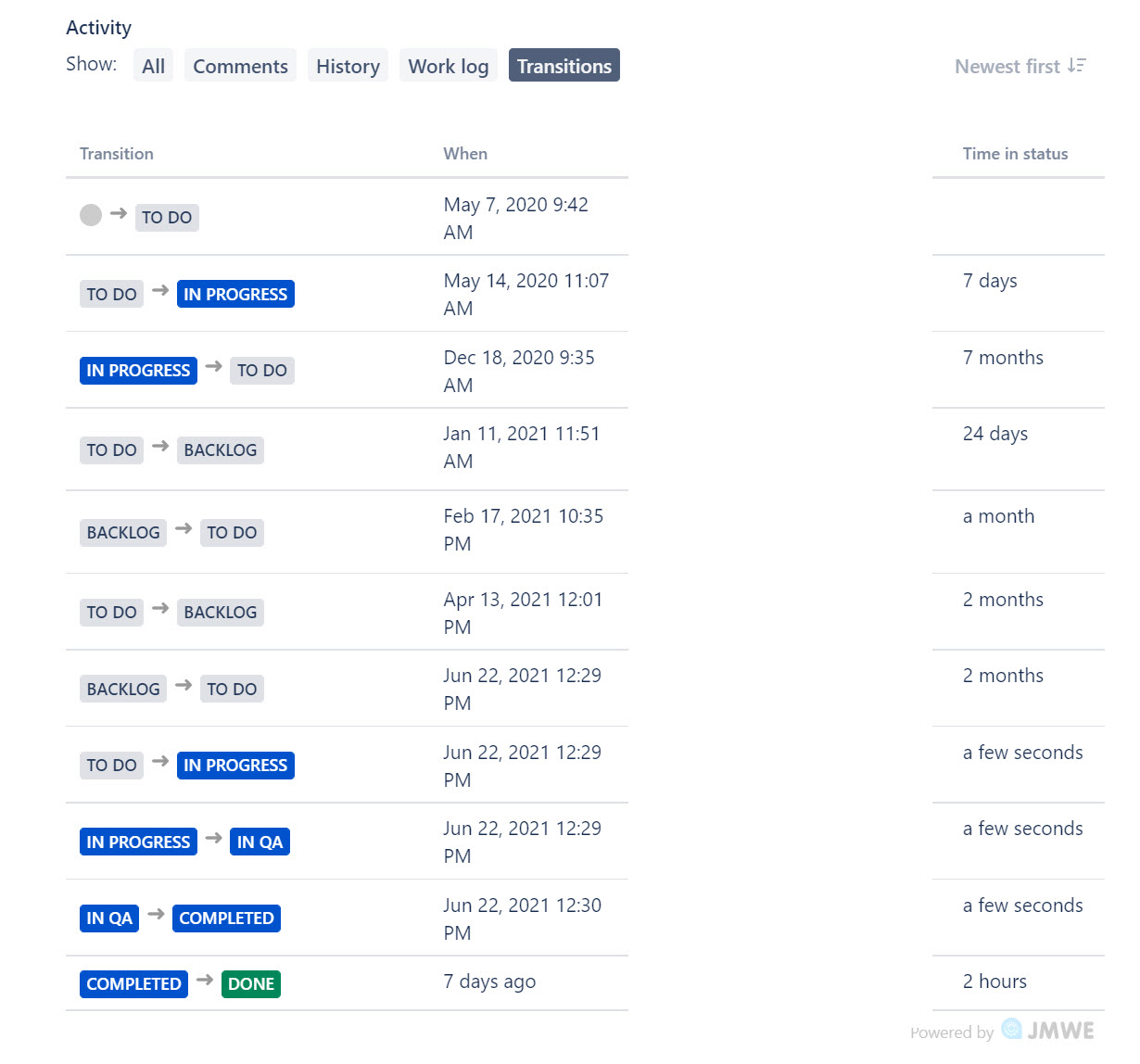Click the When column header
Screen dimensions: 1140x1064
click(x=465, y=154)
